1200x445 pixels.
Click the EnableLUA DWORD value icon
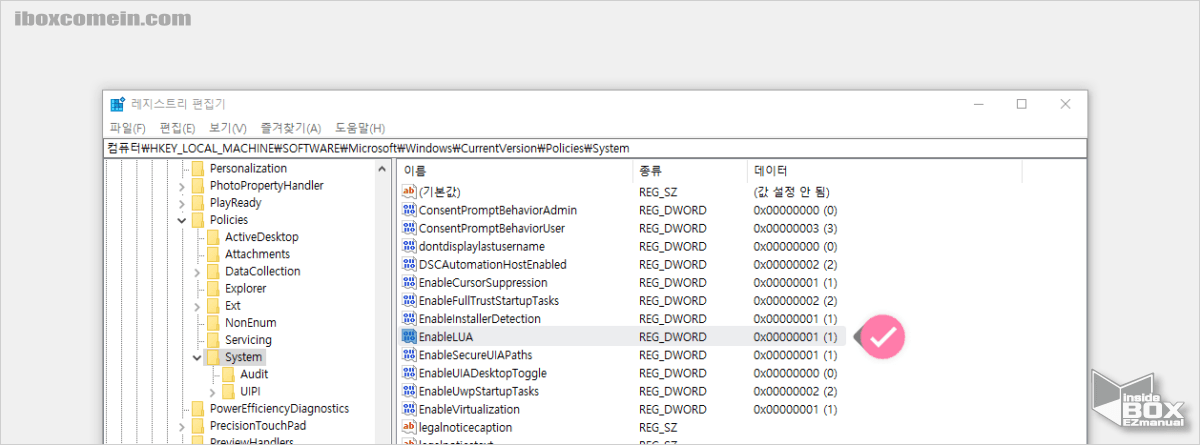point(408,337)
